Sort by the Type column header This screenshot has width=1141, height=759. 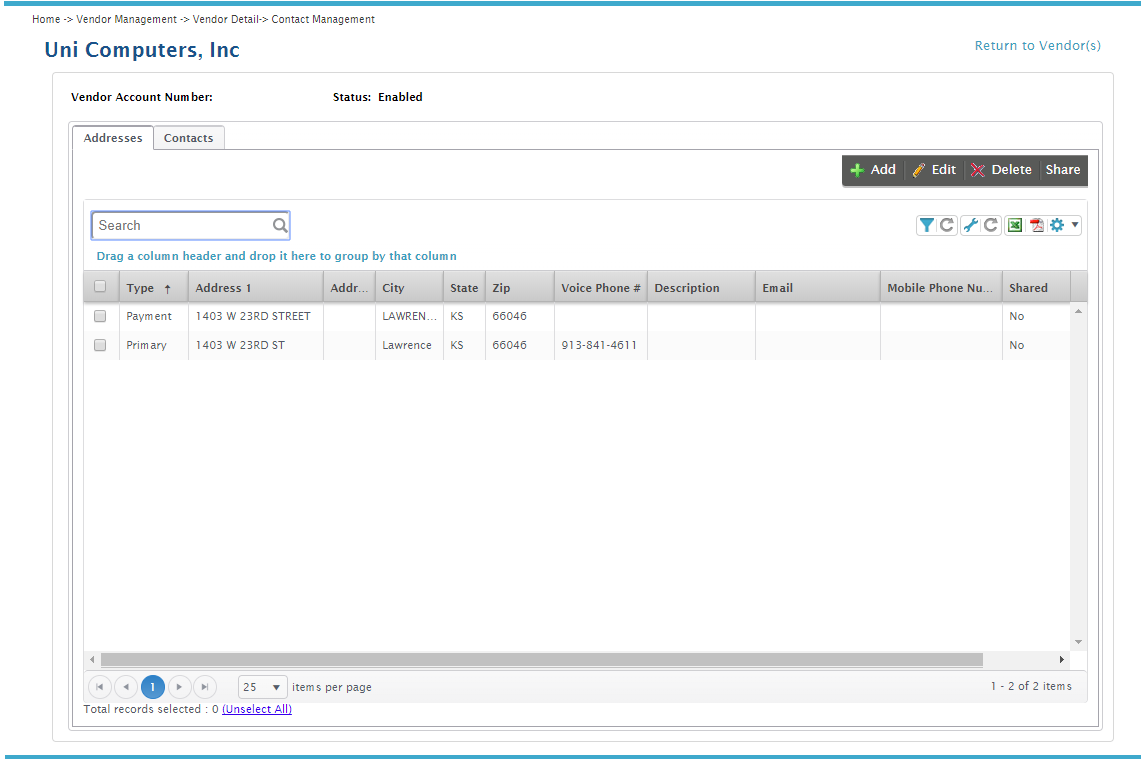(x=154, y=287)
